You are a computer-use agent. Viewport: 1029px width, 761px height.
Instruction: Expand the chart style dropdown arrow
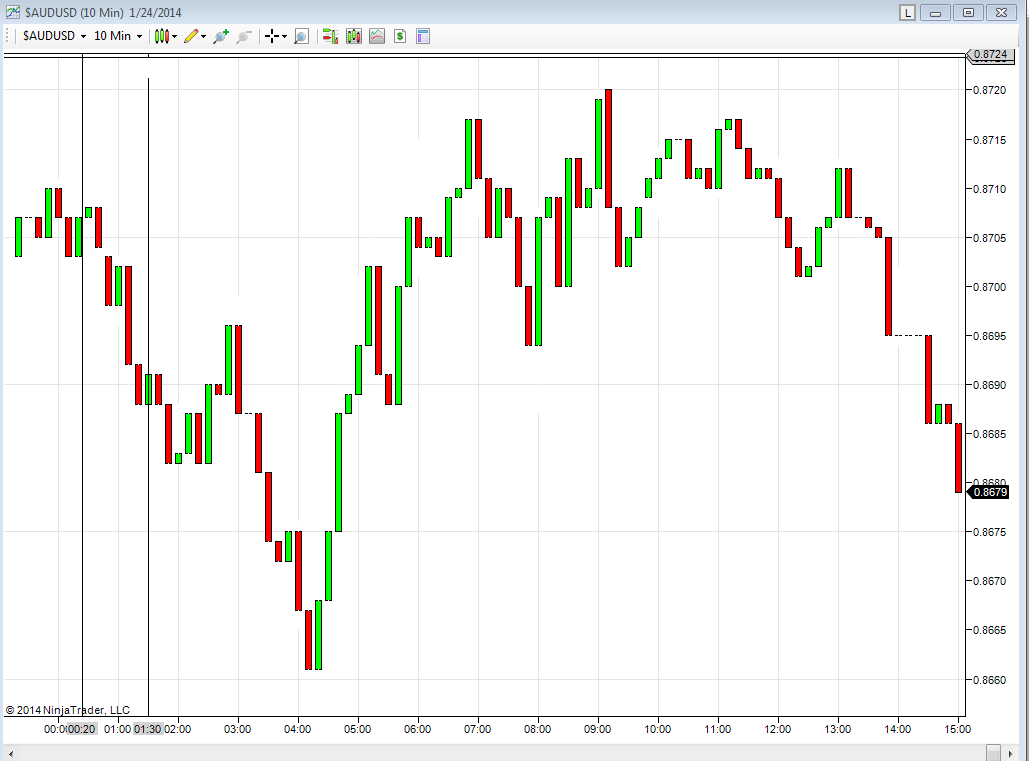tap(175, 37)
